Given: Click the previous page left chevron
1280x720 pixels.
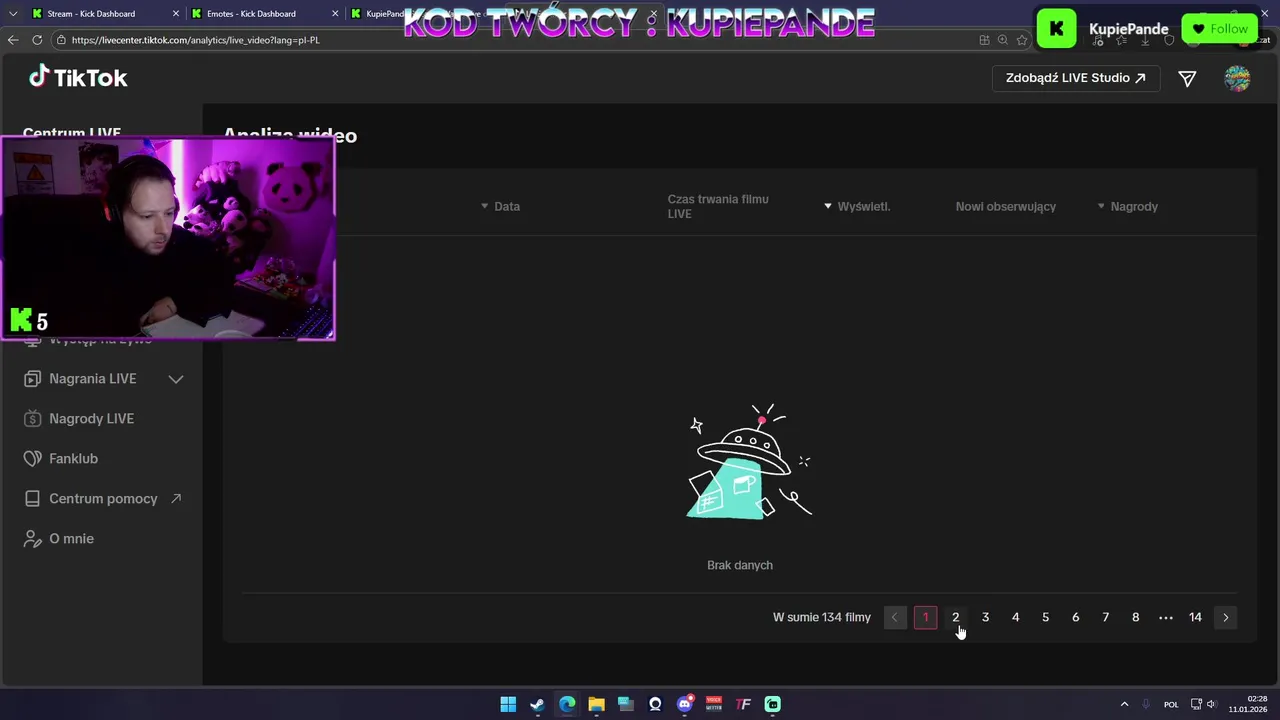Looking at the screenshot, I should pyautogui.click(x=895, y=617).
